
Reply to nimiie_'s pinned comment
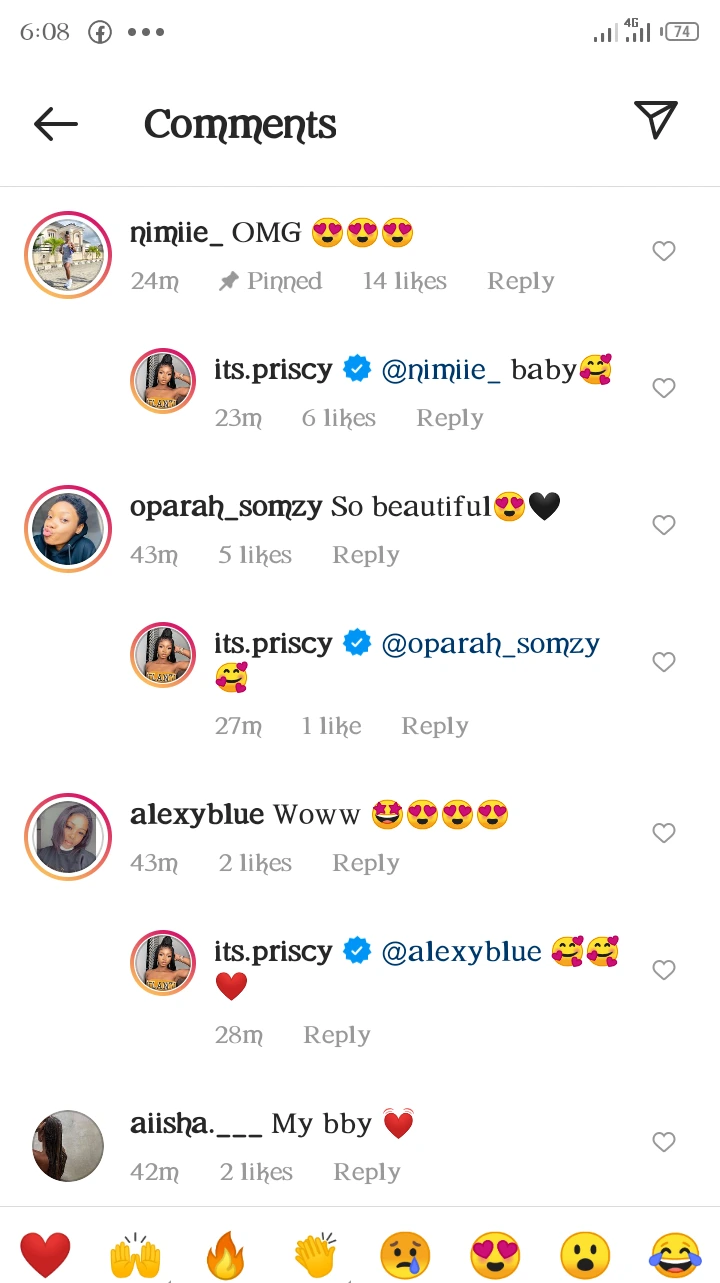click(x=520, y=281)
